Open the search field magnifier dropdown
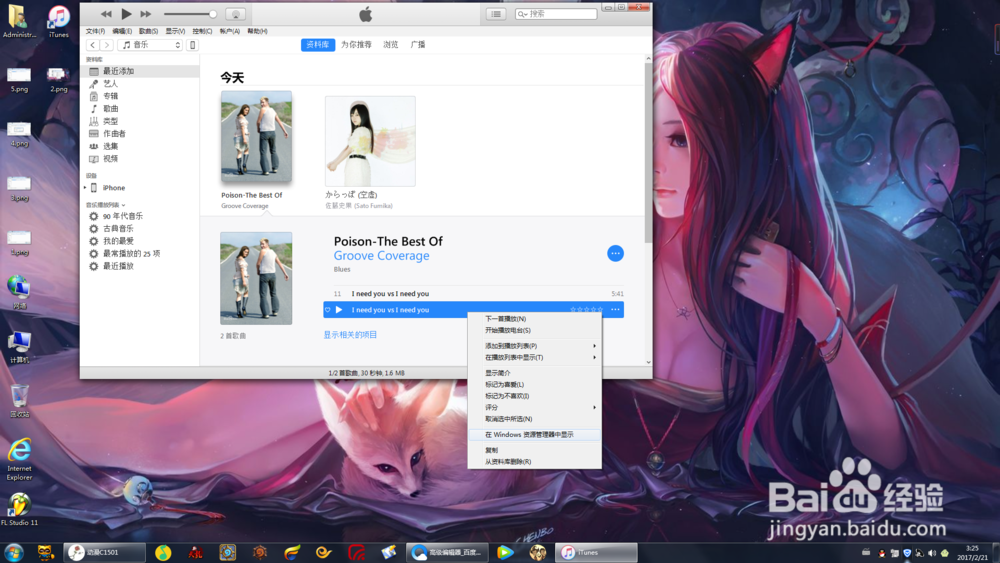Viewport: 1000px width, 563px height. point(523,14)
